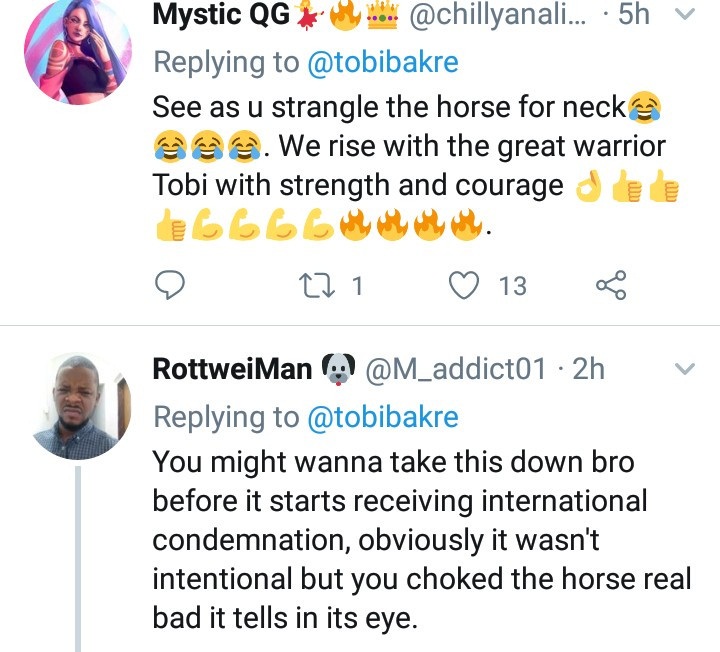Open @tobibakre link in RottweiMan's reply
Screen dimensions: 720x652
[381, 416]
